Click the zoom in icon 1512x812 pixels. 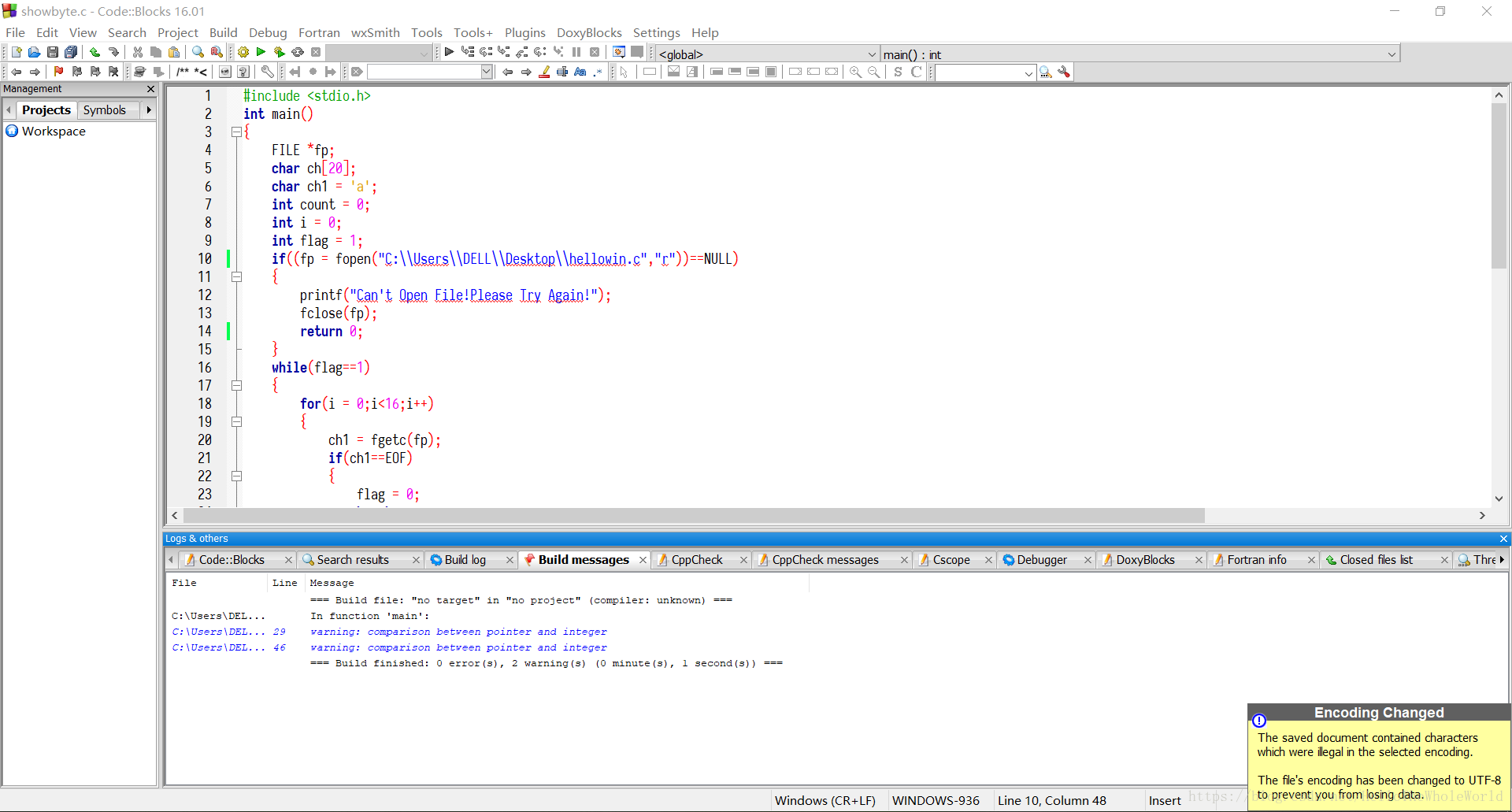point(855,72)
